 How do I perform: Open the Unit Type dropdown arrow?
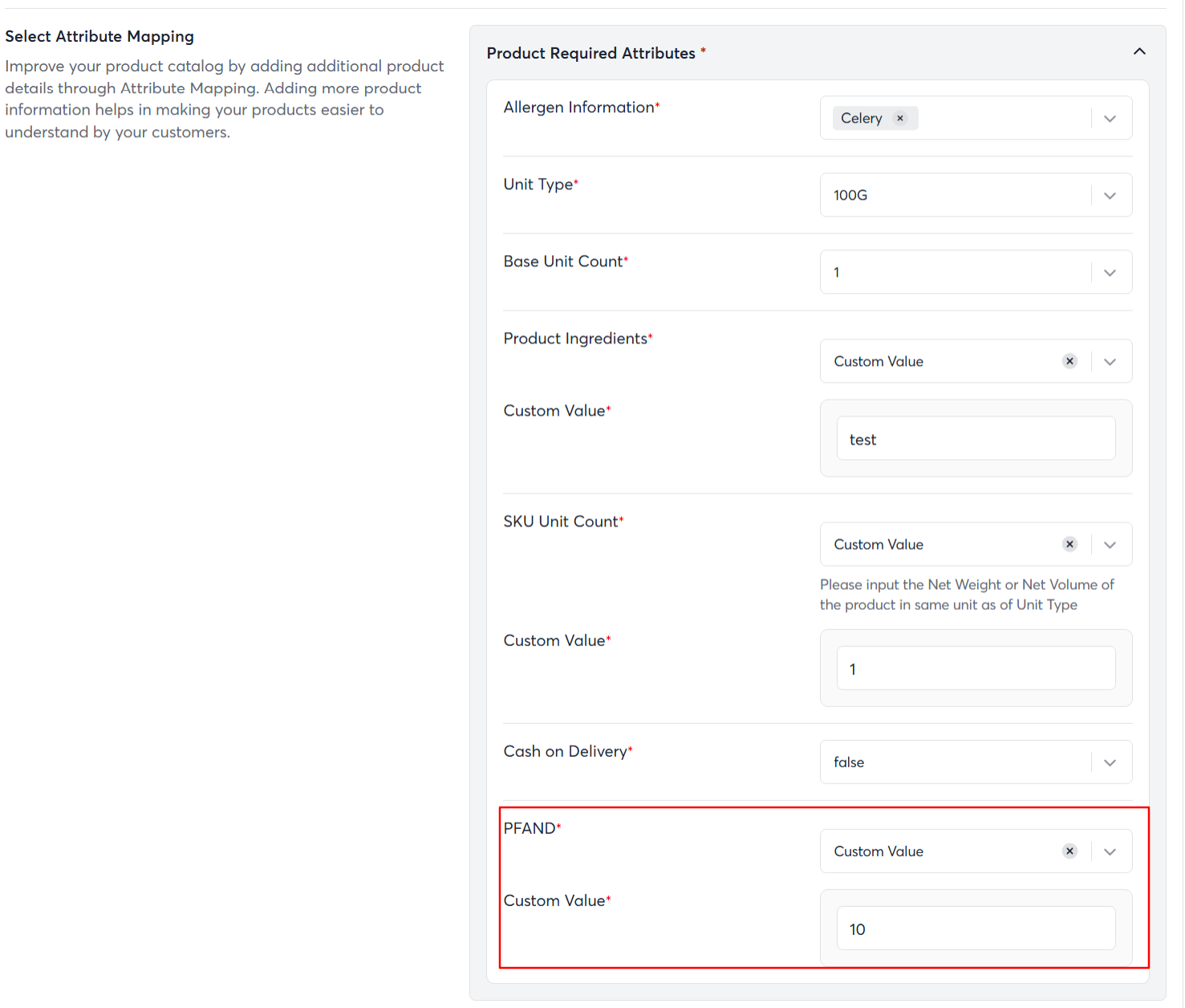point(1110,196)
